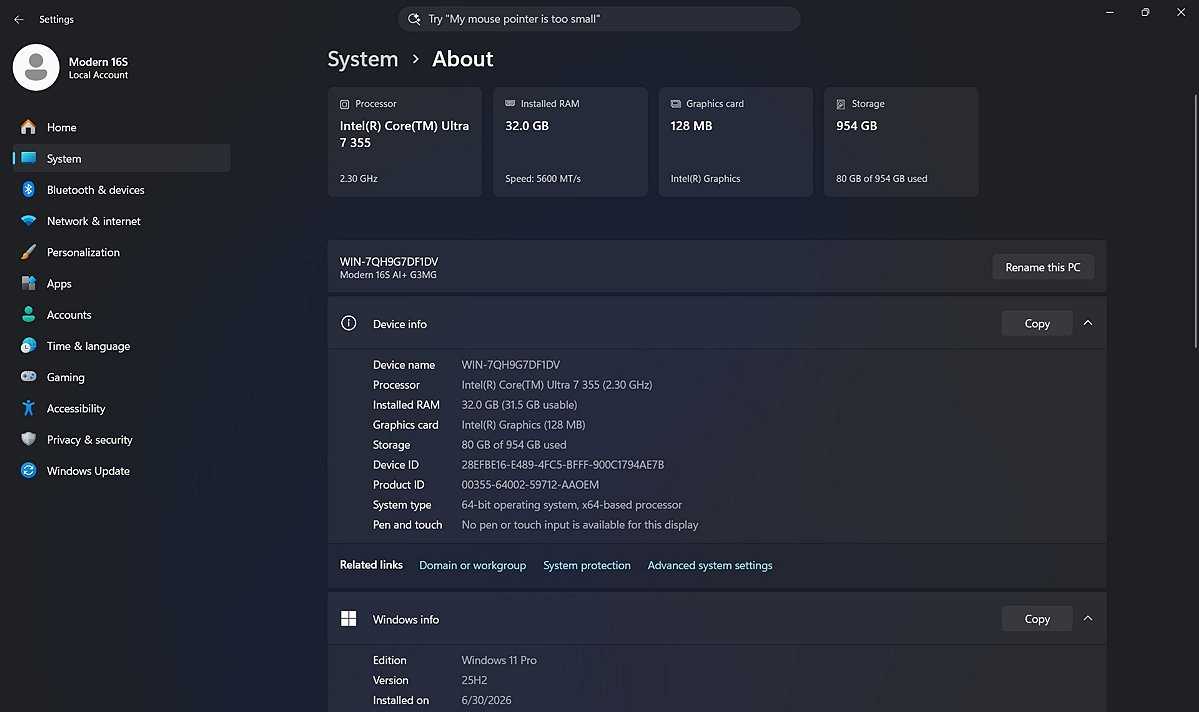Open Accessibility settings page

(x=122, y=408)
